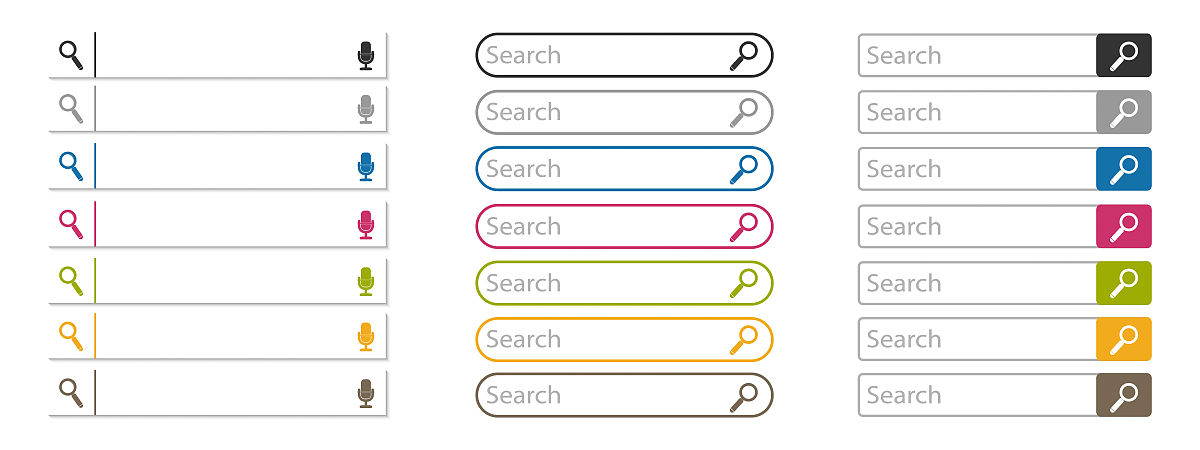Focus Search field beside brown square button

pyautogui.click(x=978, y=395)
